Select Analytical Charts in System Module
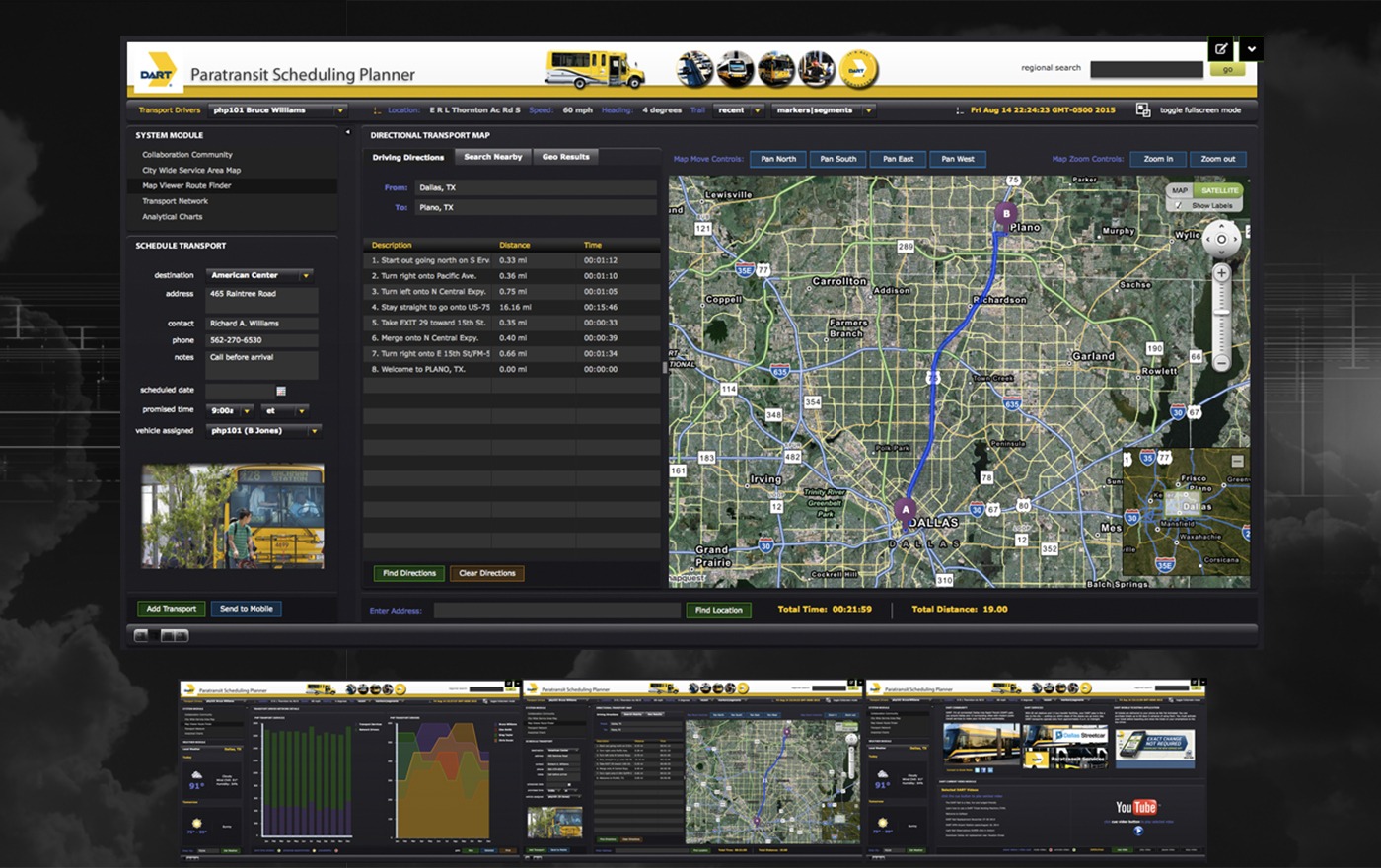The width and height of the screenshot is (1381, 868). coord(173,217)
